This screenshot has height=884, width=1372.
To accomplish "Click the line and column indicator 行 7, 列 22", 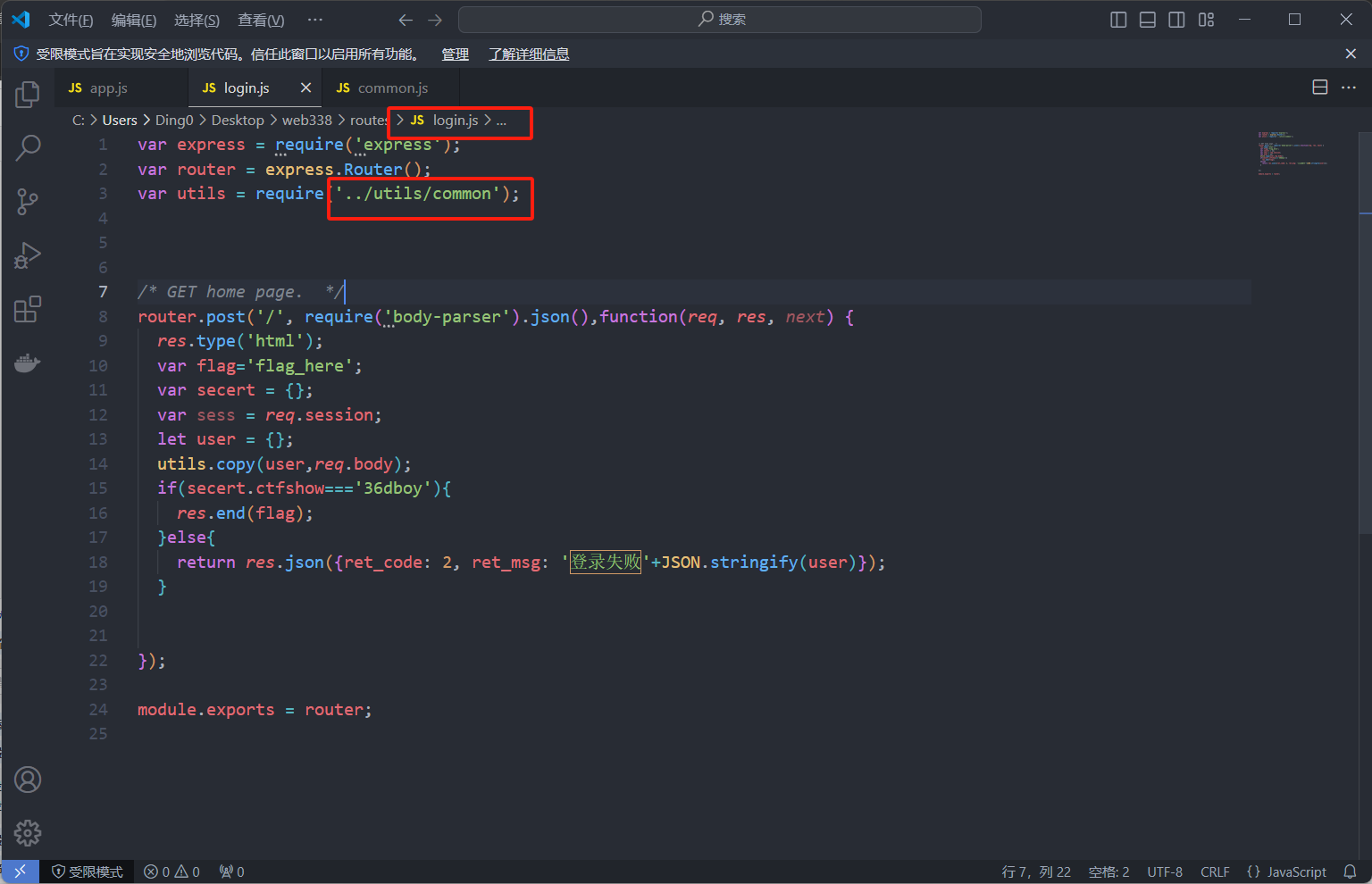I will click(1036, 871).
